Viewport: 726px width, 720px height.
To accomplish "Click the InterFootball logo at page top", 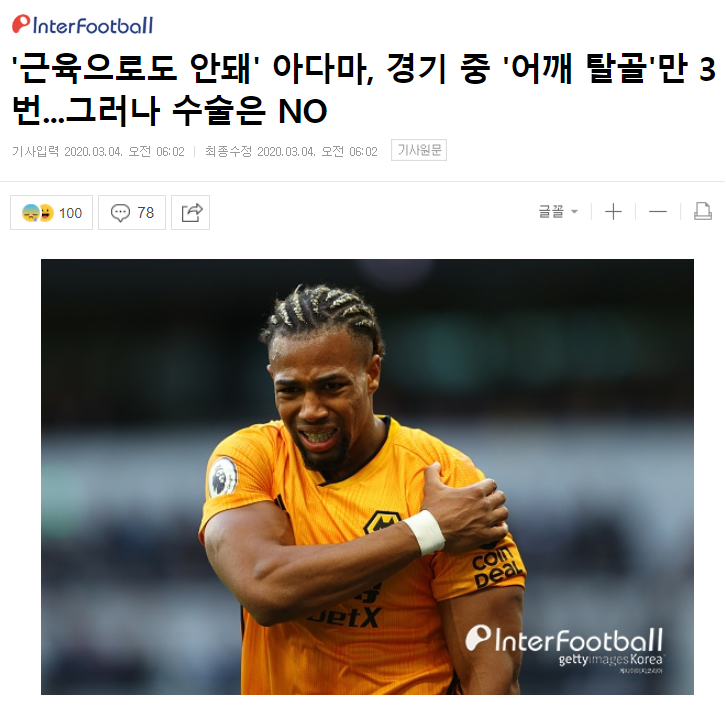I will point(82,25).
